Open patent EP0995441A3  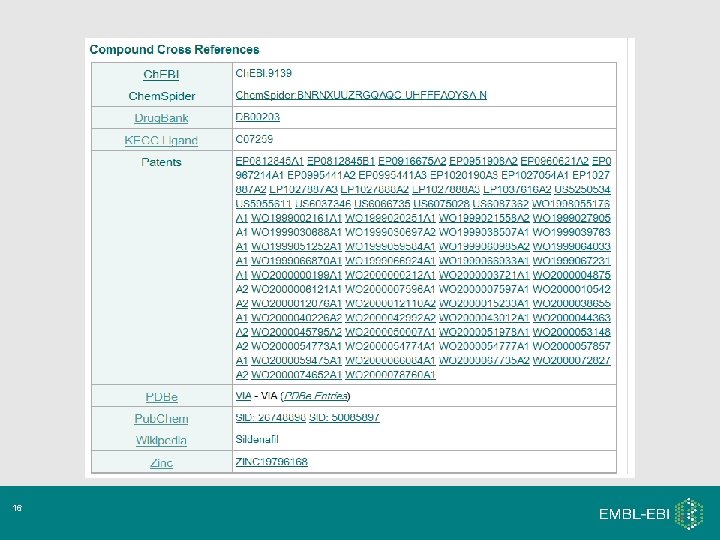click(393, 175)
